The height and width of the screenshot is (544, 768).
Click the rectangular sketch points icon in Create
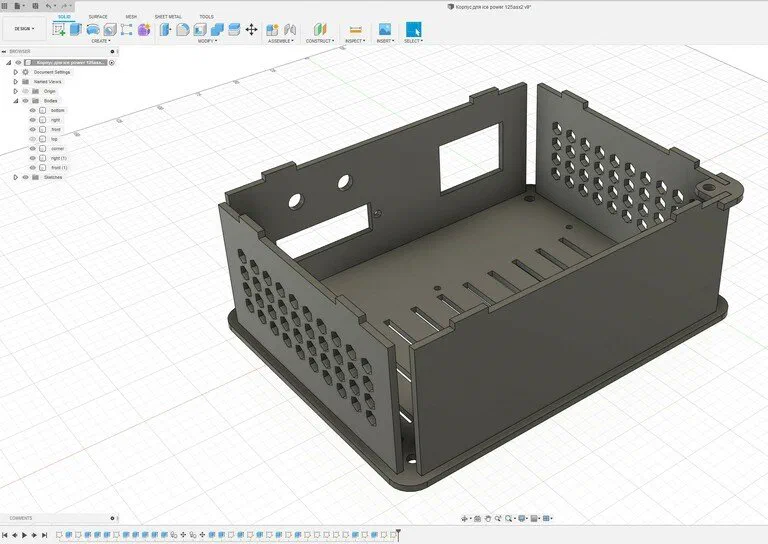(126, 29)
